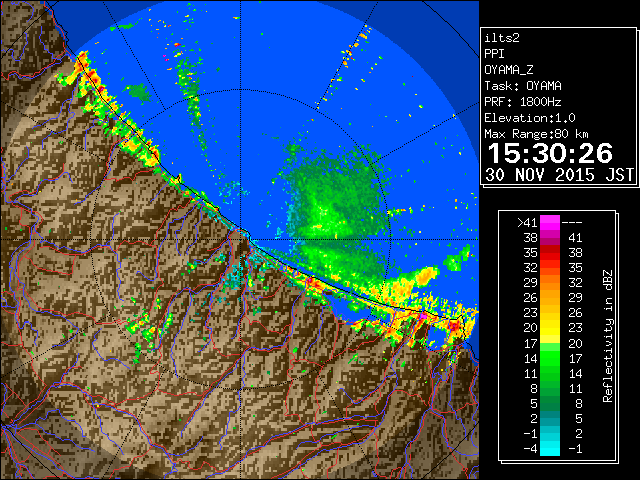
Task: Click the 15:30:26 timestamp
Action: (x=550, y=153)
